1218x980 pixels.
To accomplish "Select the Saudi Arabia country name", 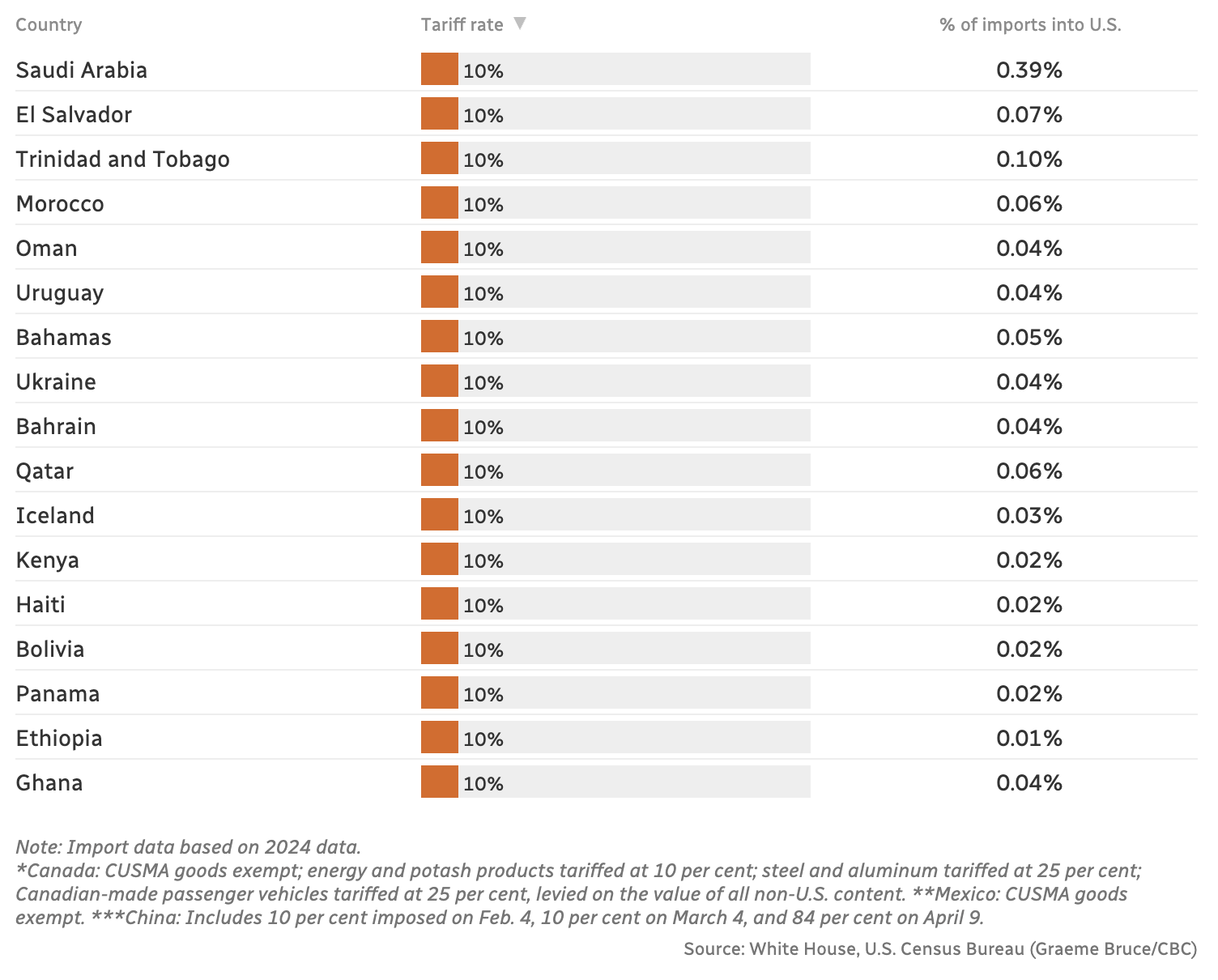I will pos(81,70).
